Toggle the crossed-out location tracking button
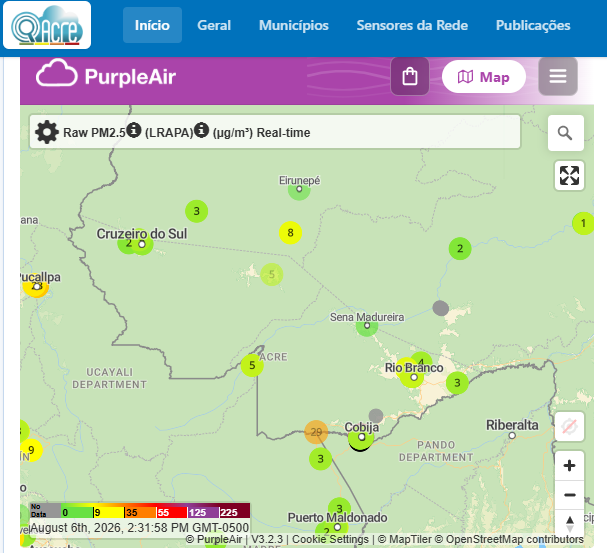 569,426
